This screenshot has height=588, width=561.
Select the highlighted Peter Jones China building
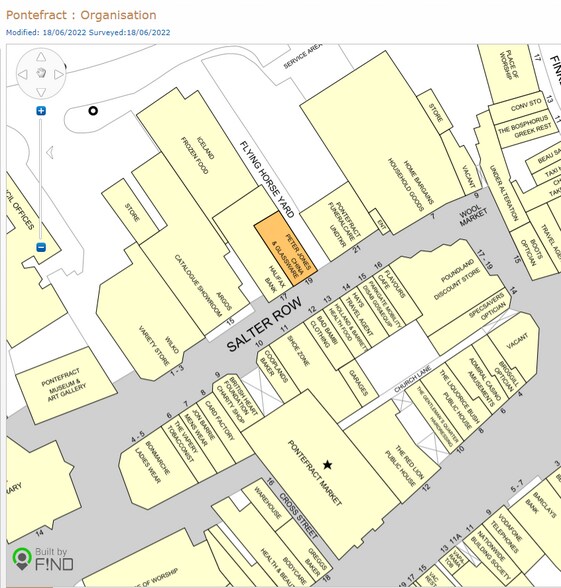pos(286,248)
